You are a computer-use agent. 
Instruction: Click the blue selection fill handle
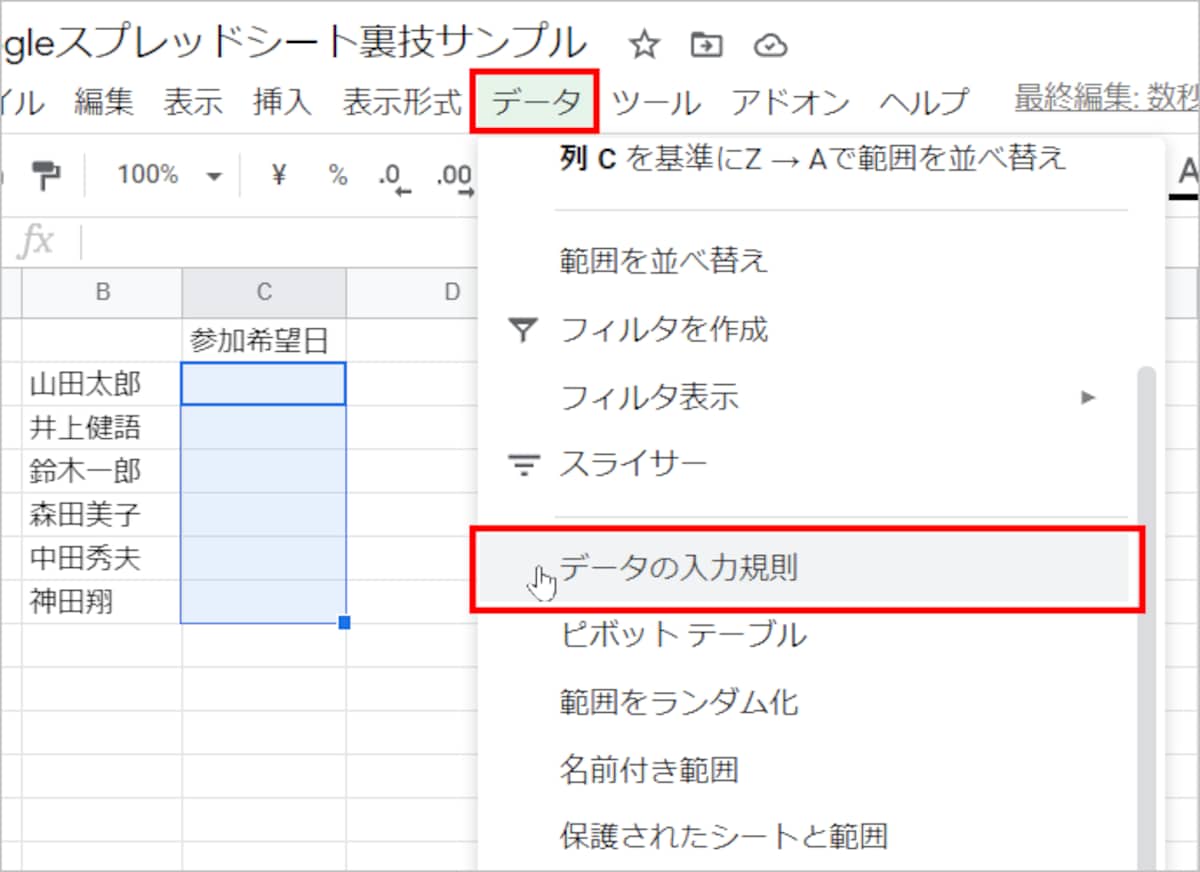pyautogui.click(x=345, y=623)
